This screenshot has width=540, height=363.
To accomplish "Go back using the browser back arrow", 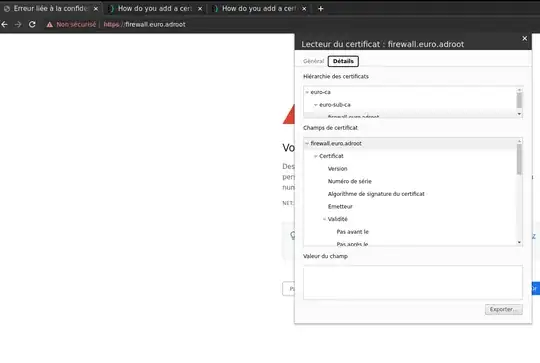I will [4, 24].
